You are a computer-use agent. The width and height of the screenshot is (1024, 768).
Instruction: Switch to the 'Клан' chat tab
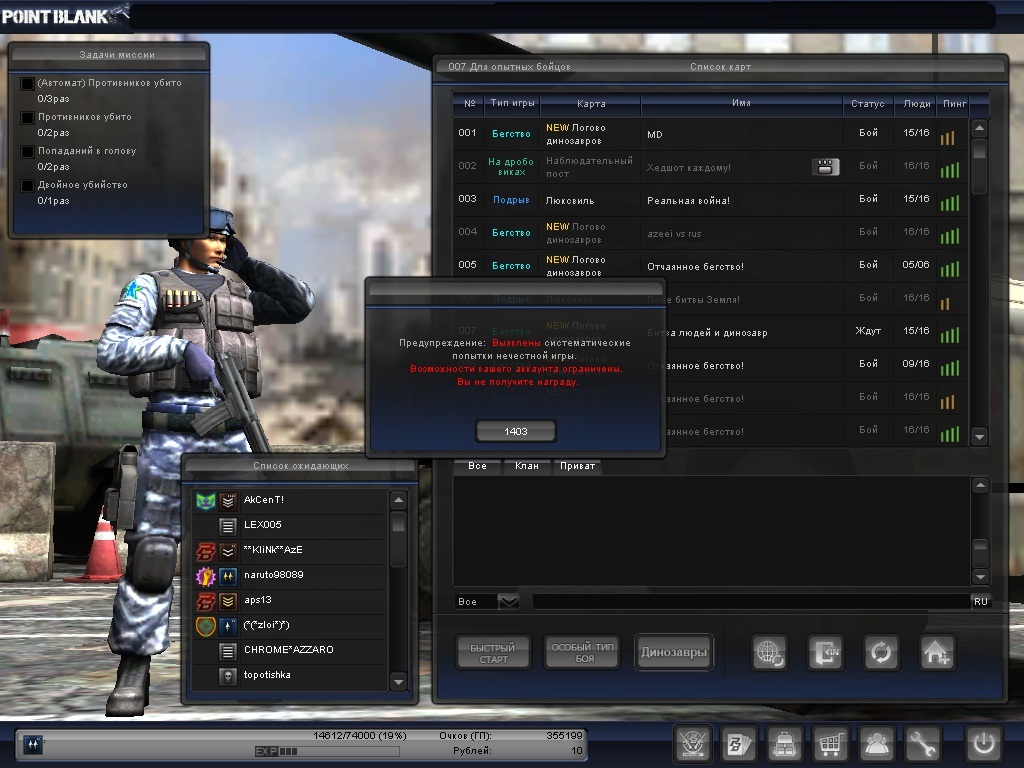[526, 466]
